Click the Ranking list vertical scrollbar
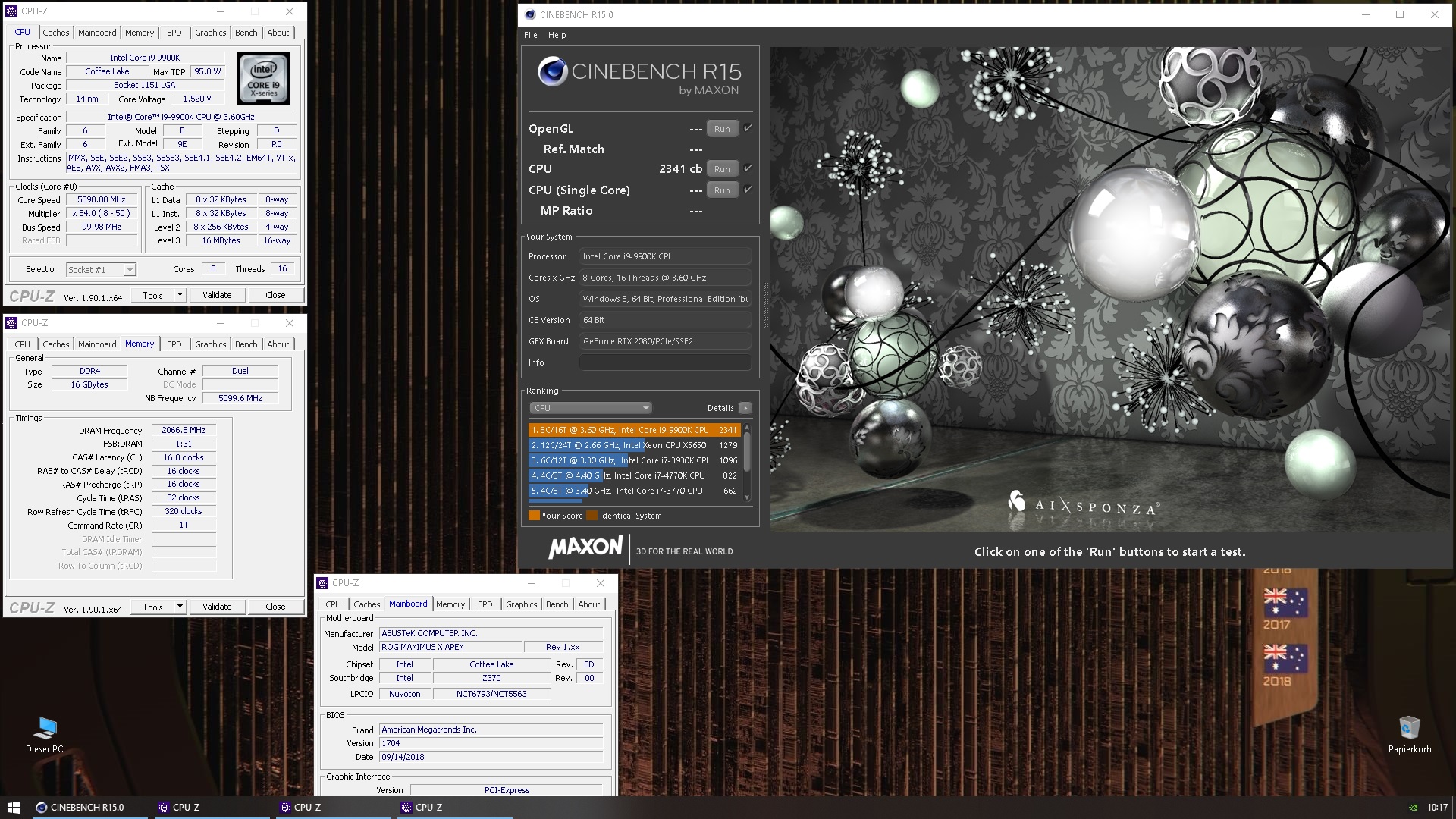 (747, 462)
